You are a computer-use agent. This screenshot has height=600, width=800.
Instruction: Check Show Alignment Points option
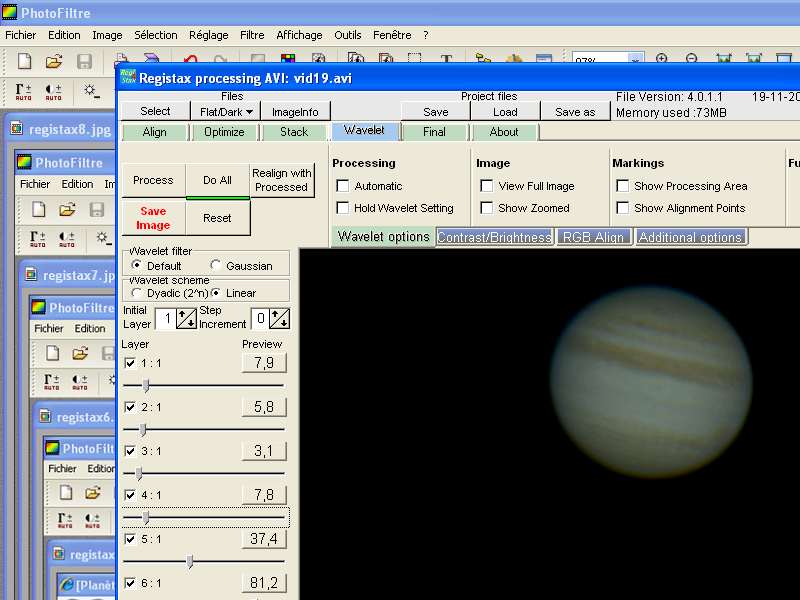point(623,208)
